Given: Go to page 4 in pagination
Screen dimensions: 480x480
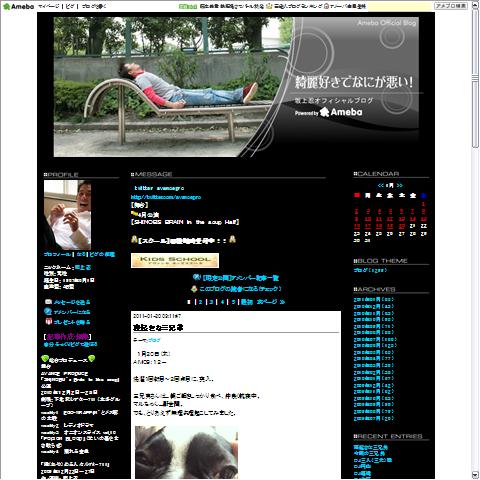Looking at the screenshot, I should [222, 302].
